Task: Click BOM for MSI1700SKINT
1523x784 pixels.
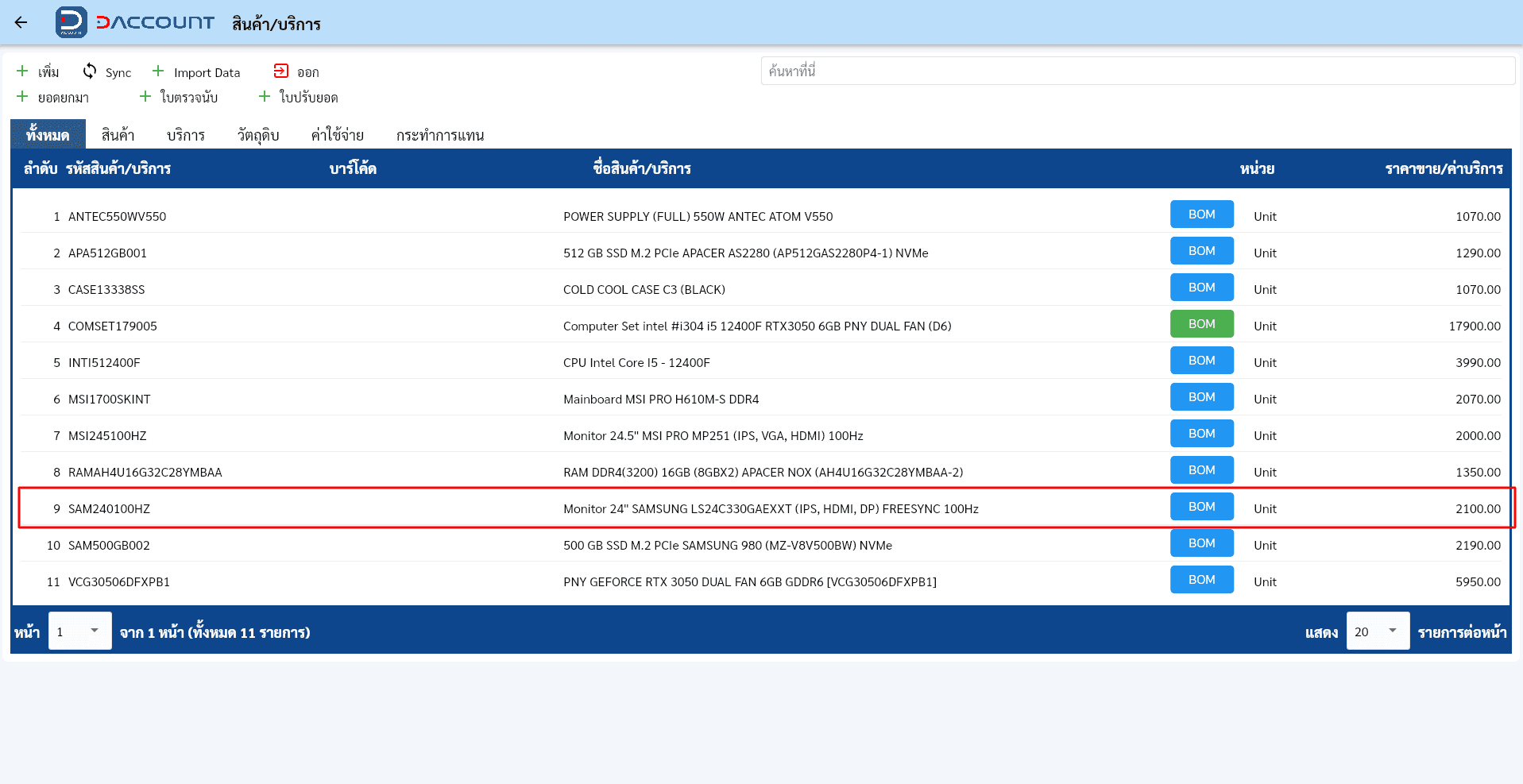Action: click(x=1202, y=397)
